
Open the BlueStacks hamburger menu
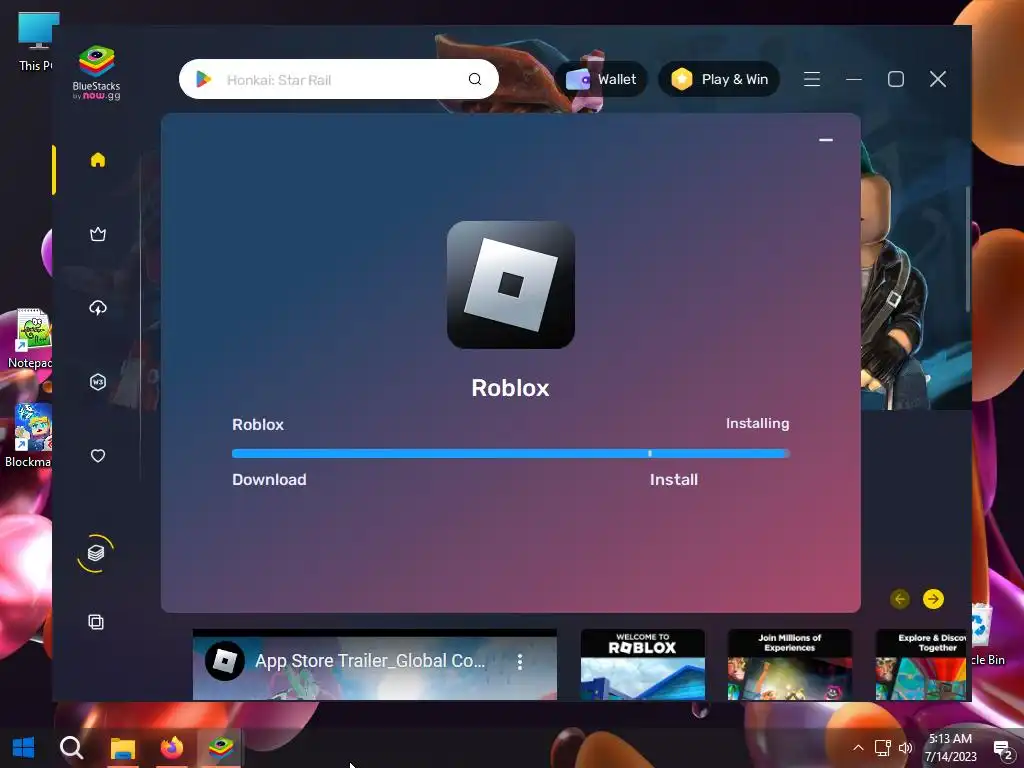coord(812,79)
